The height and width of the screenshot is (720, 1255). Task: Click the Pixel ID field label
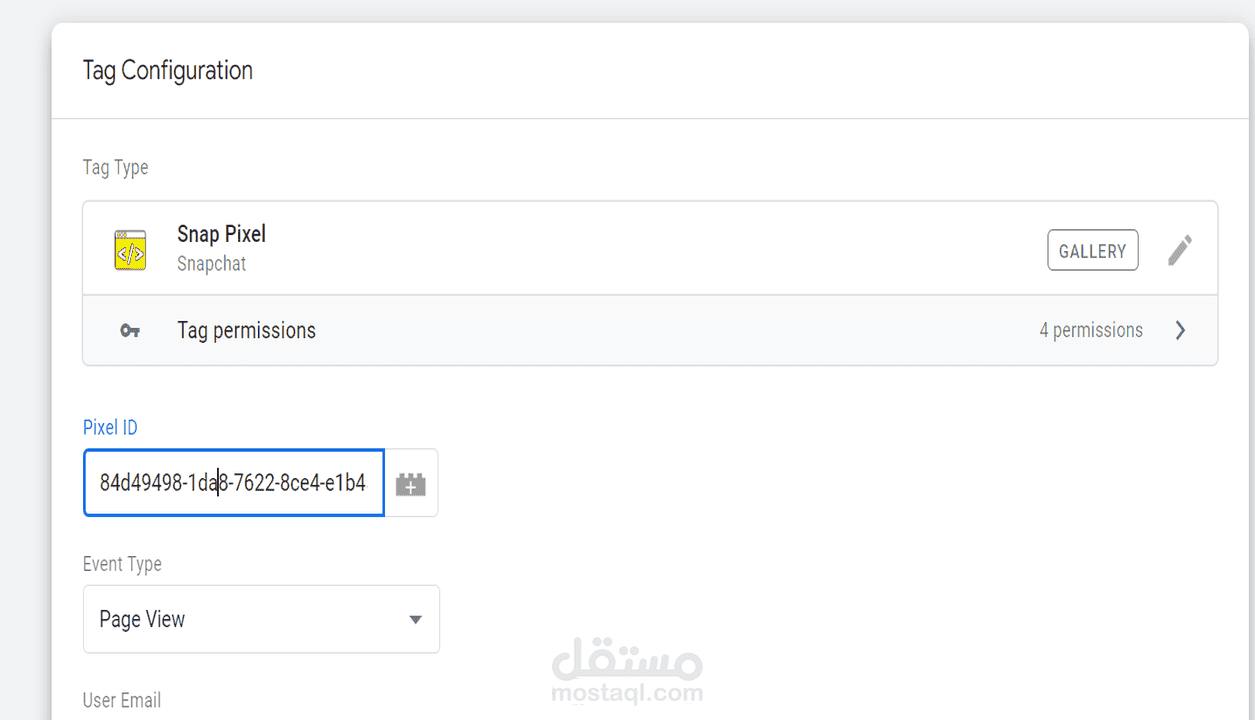point(110,428)
